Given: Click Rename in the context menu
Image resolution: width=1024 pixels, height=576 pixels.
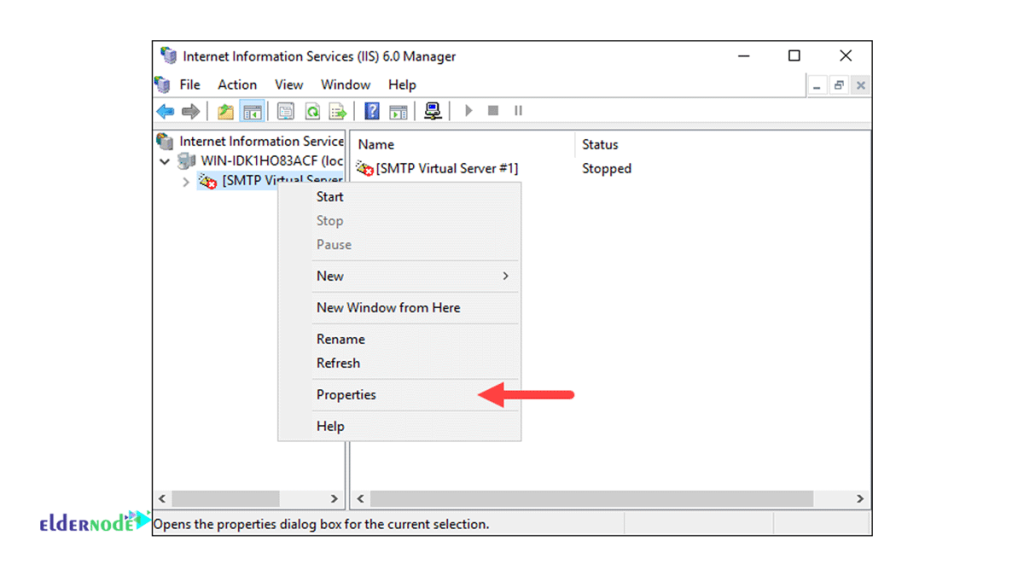Looking at the screenshot, I should click(x=340, y=339).
